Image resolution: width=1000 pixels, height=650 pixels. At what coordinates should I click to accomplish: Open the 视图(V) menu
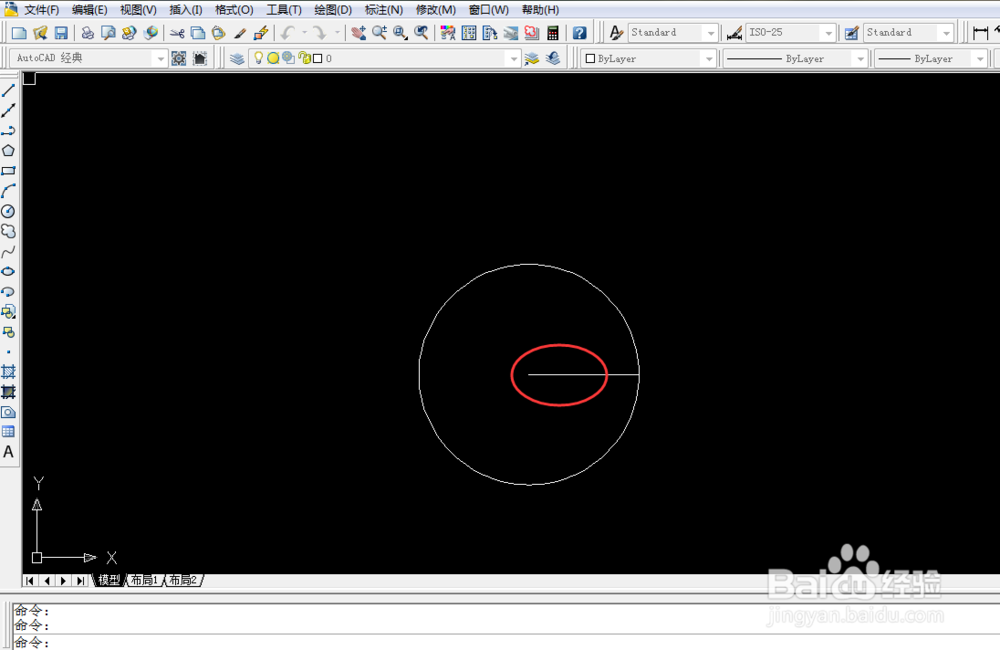[138, 10]
